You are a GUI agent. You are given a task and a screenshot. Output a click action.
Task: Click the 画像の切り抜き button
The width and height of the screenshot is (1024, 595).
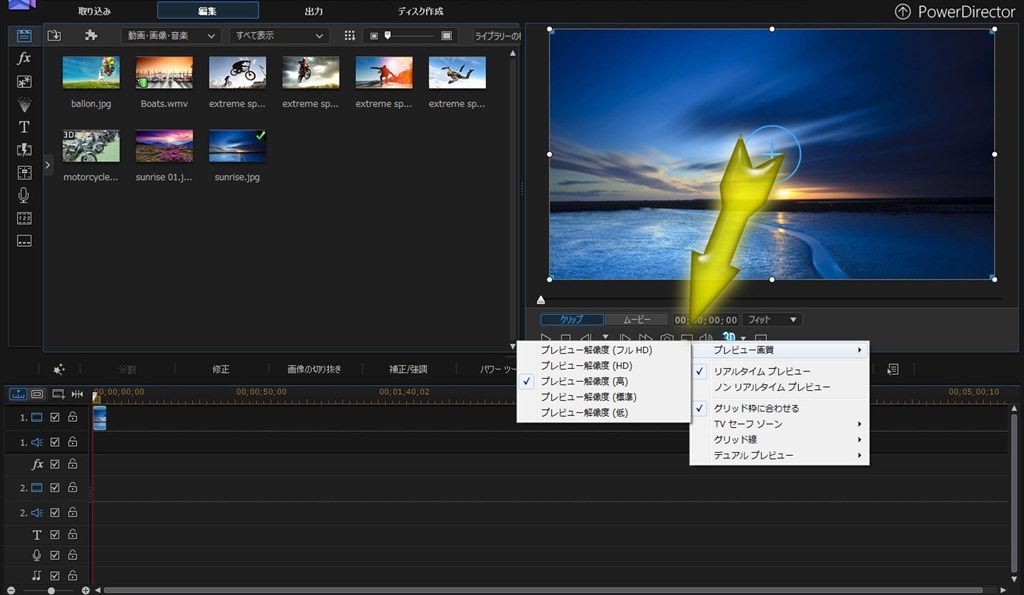click(x=314, y=370)
